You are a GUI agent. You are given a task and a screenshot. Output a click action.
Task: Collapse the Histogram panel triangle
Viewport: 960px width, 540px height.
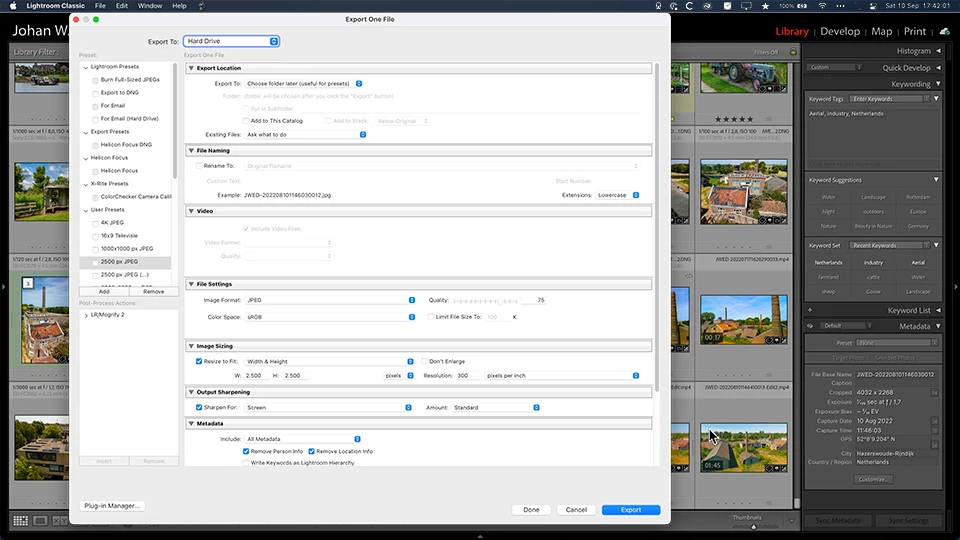coord(938,51)
